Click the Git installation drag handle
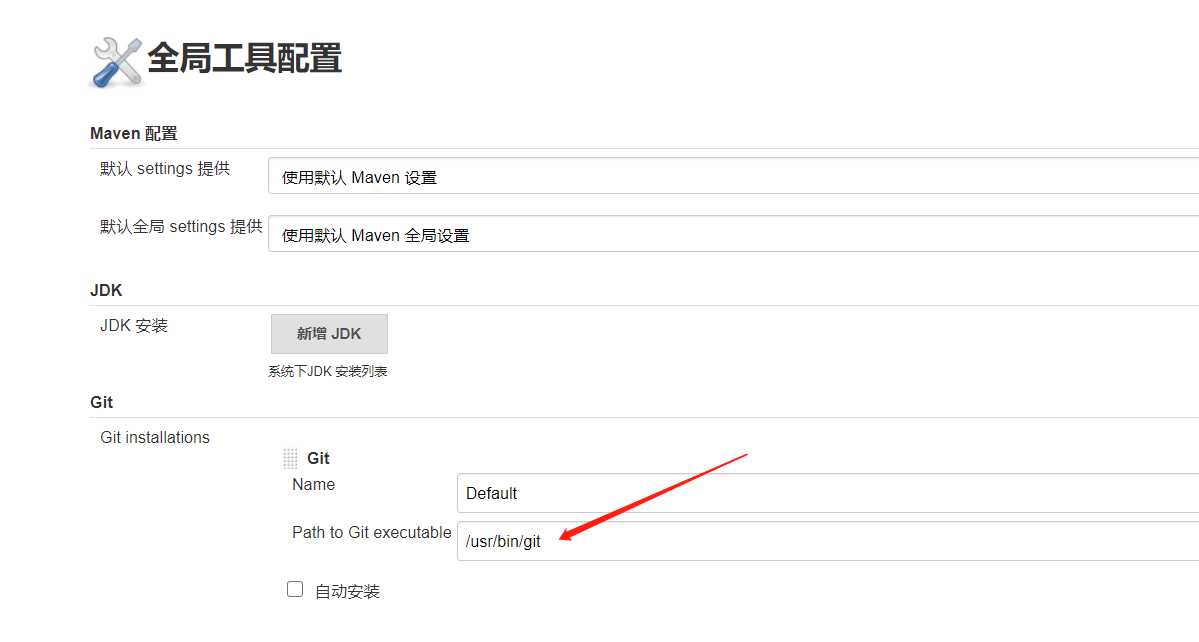 290,459
